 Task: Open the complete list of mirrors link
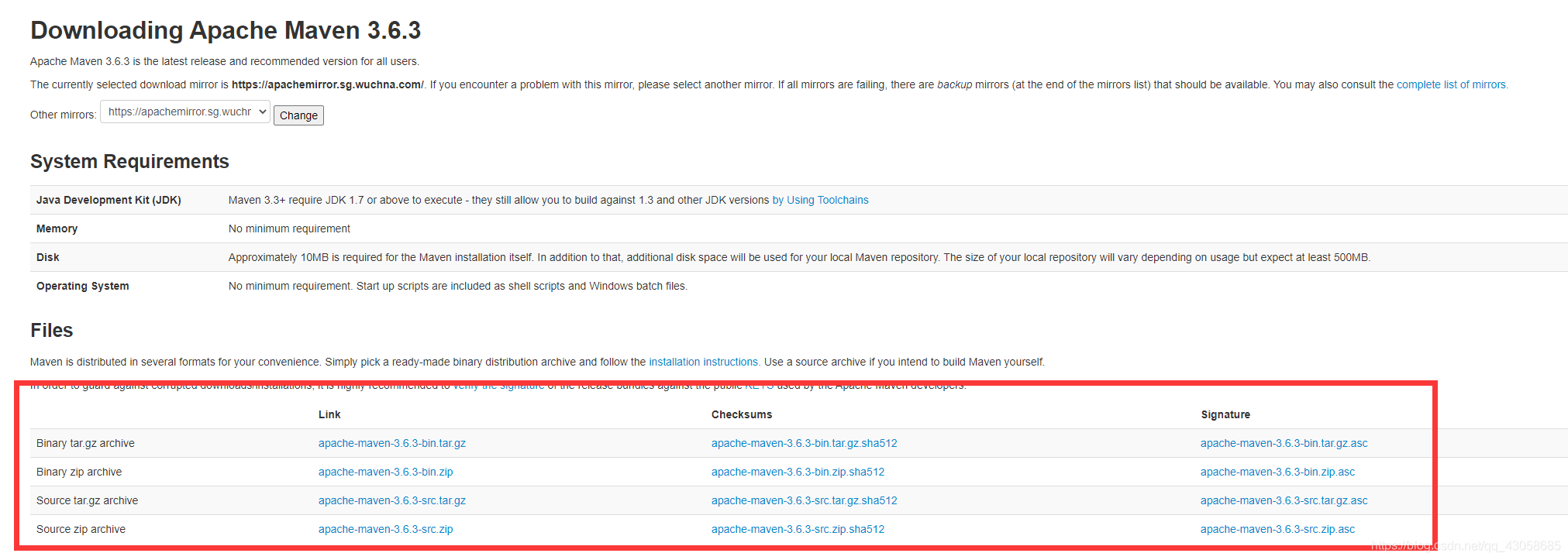point(1452,84)
